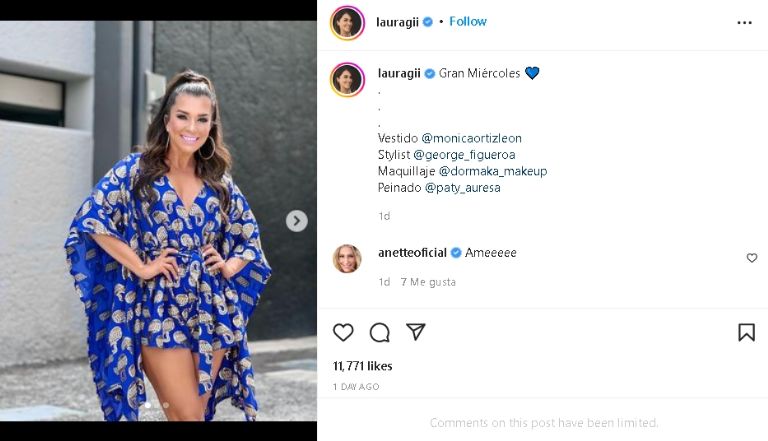Click the anetteoficial username in comment
Viewport: 768px width, 441px height.
(x=413, y=253)
